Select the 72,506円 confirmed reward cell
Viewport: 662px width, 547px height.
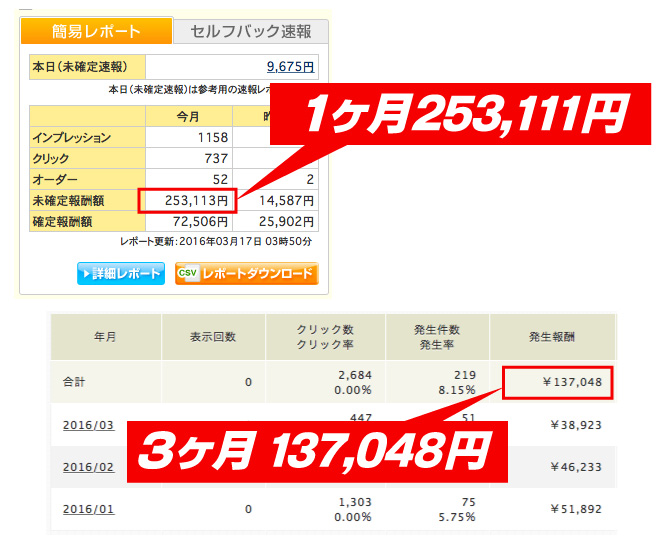pos(188,219)
